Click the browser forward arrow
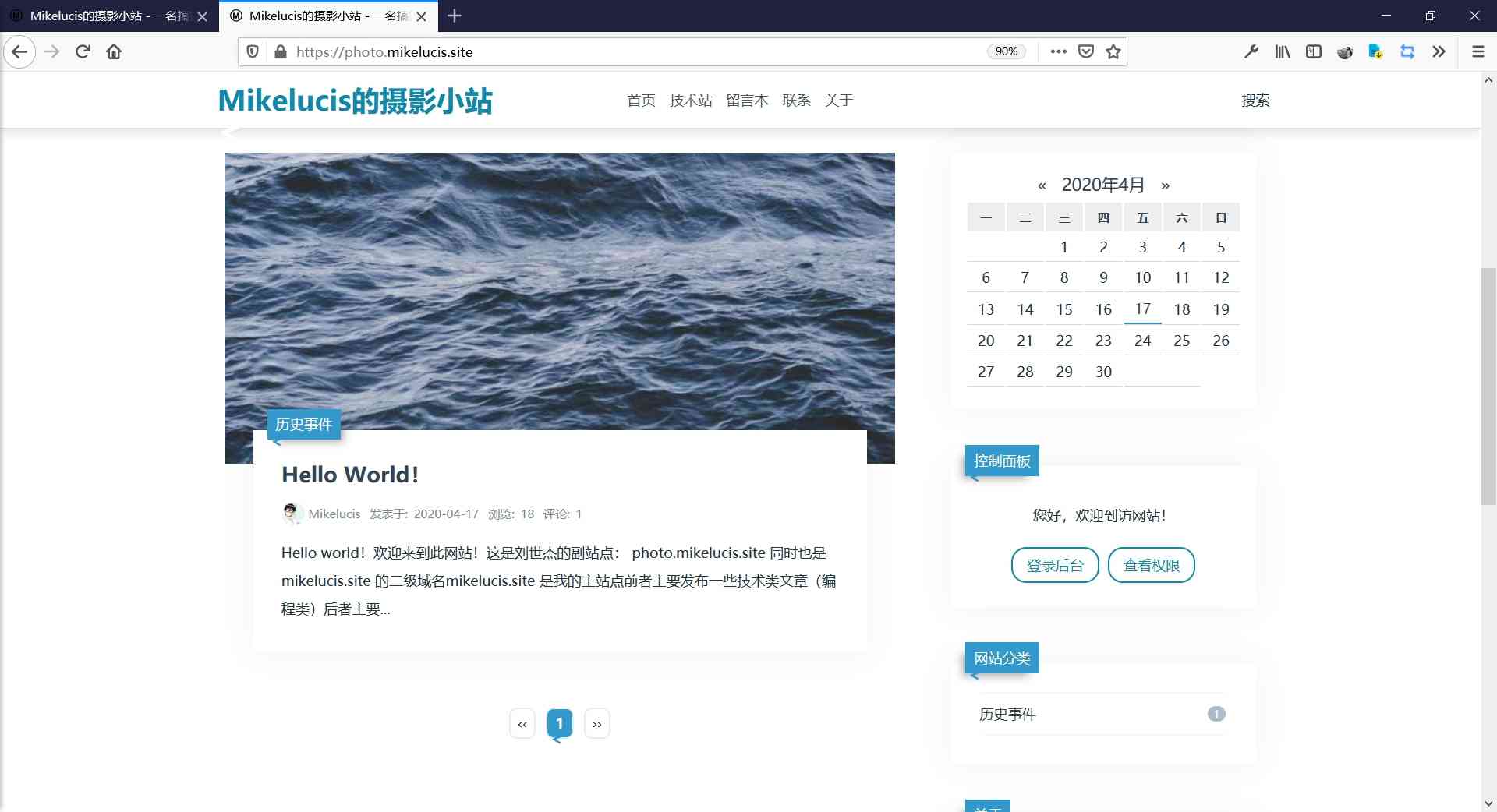The image size is (1497, 812). (51, 52)
